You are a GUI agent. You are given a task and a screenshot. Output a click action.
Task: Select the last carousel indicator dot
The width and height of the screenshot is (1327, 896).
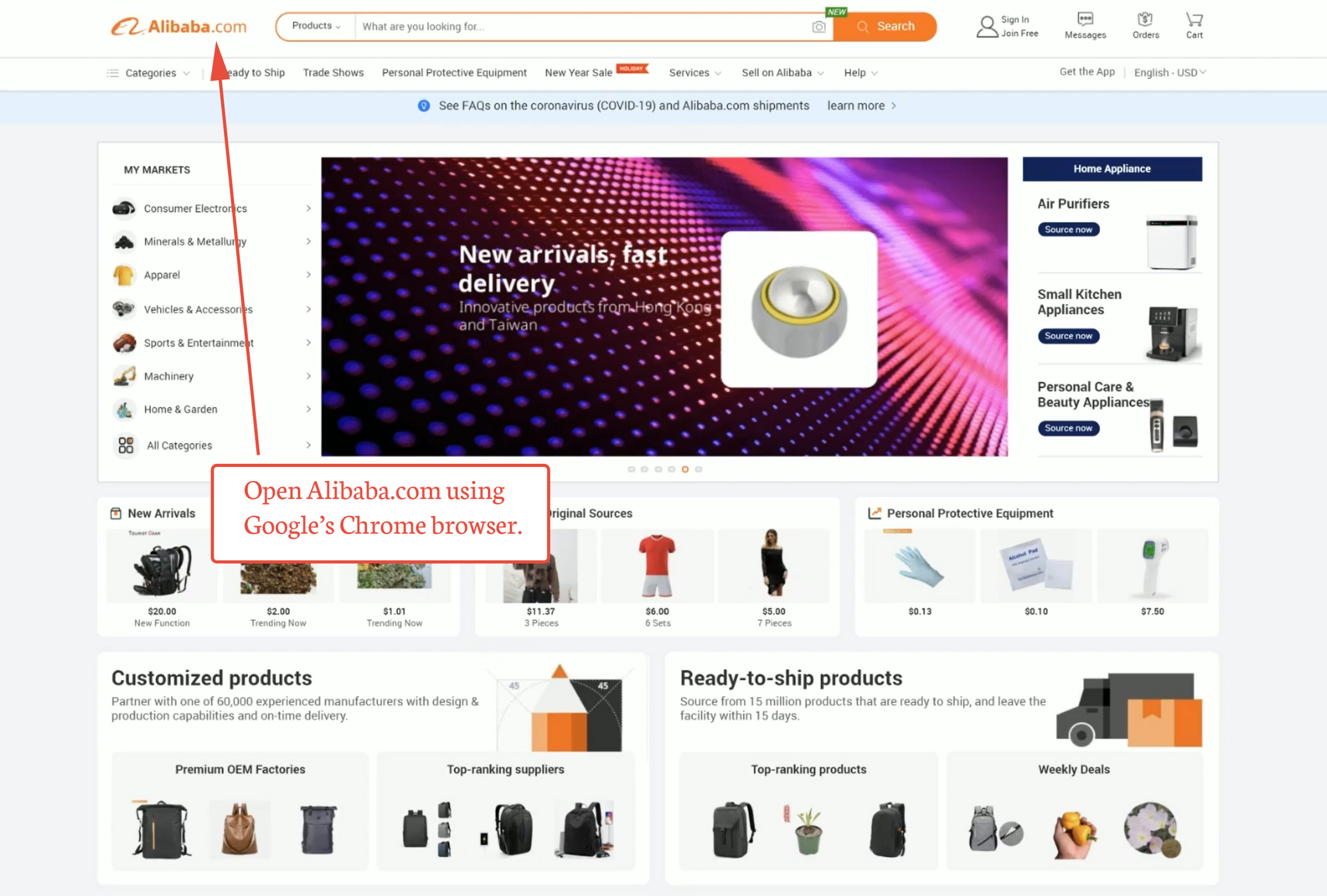coord(698,469)
